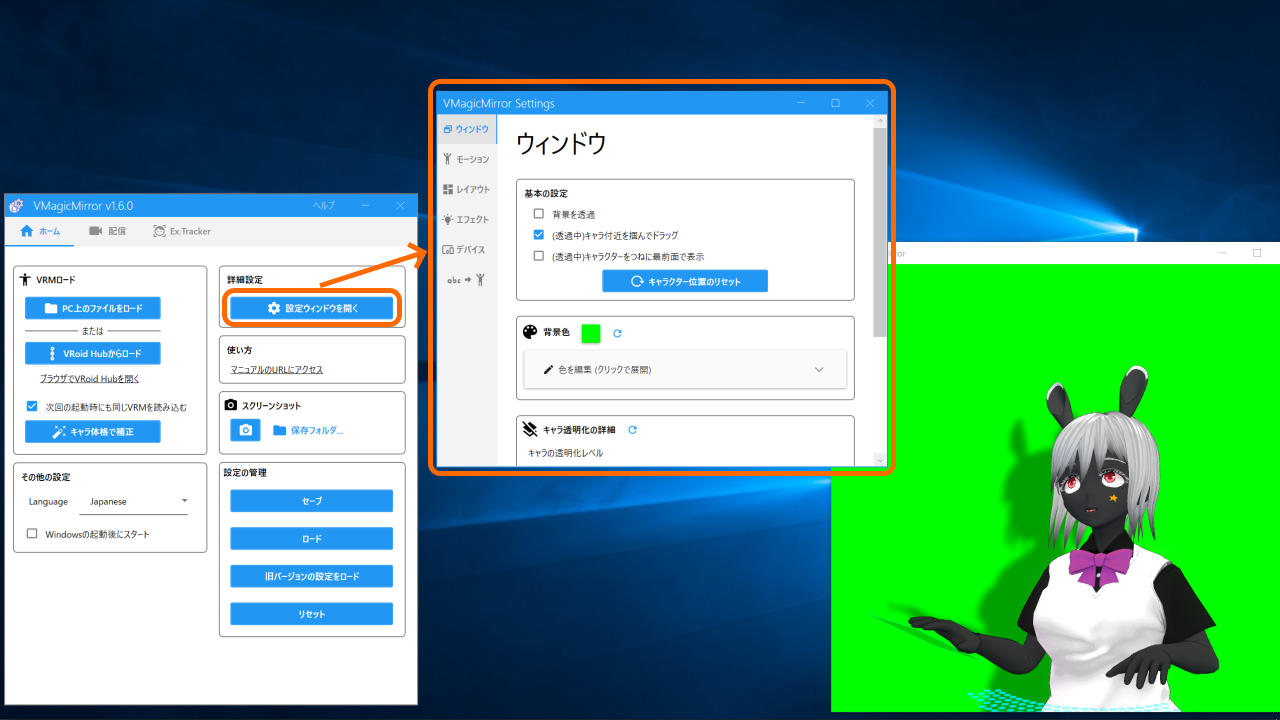Uncheck (透過中)キャラ付近を掴んでドラッグ

(x=539, y=235)
